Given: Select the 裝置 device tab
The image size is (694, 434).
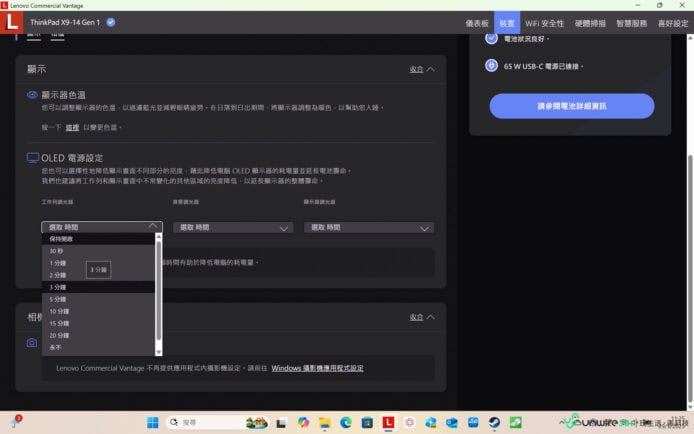Looking at the screenshot, I should 507,23.
